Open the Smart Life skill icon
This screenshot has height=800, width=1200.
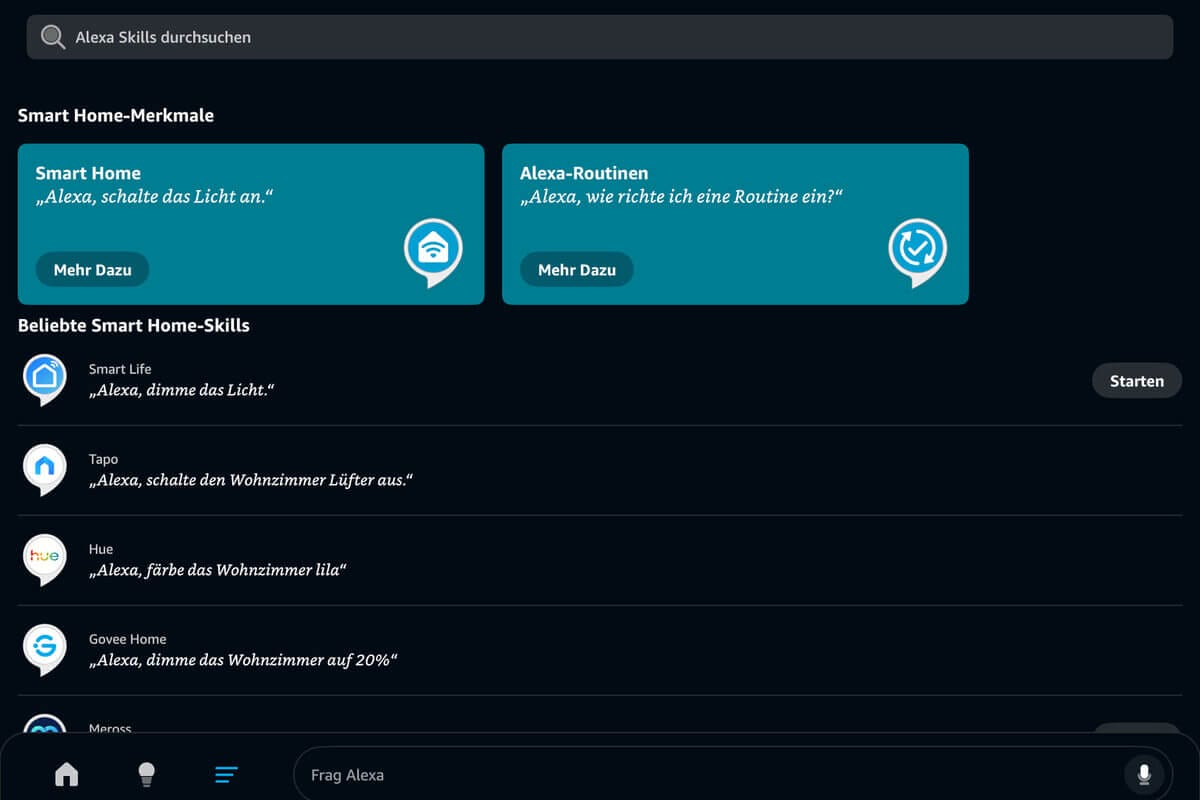45,378
